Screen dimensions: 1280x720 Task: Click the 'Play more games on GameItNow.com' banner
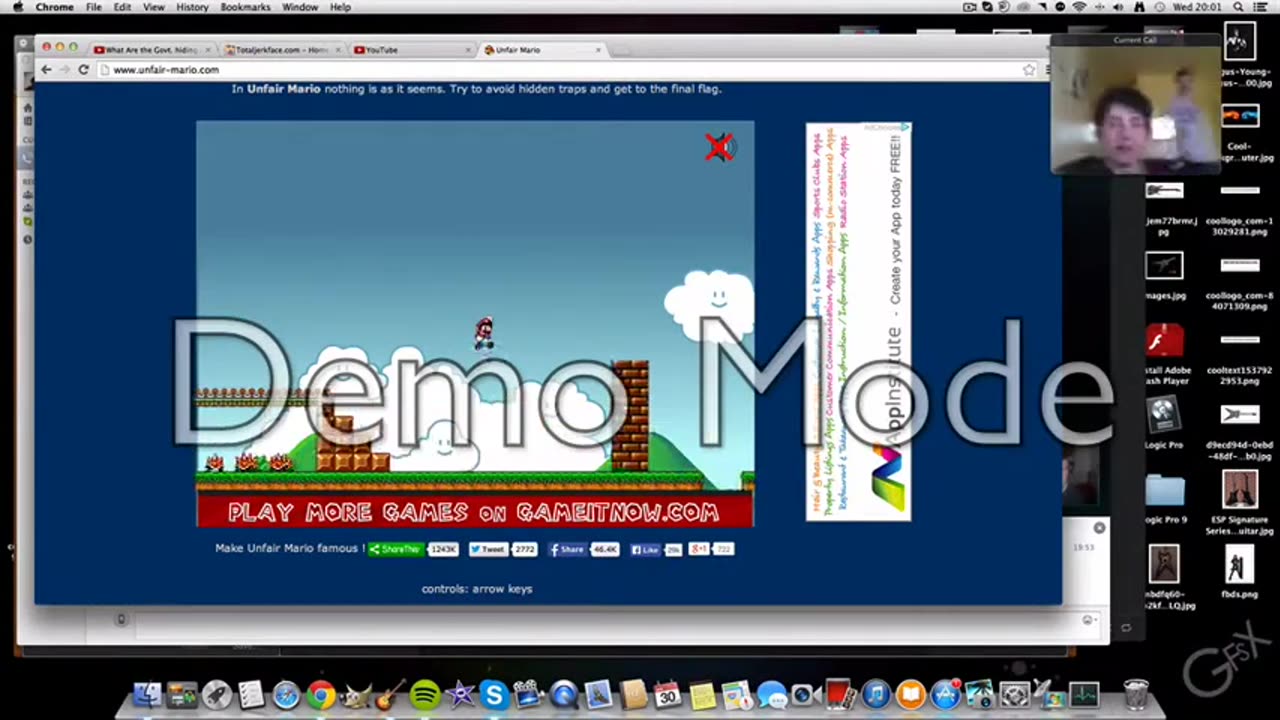tap(474, 512)
